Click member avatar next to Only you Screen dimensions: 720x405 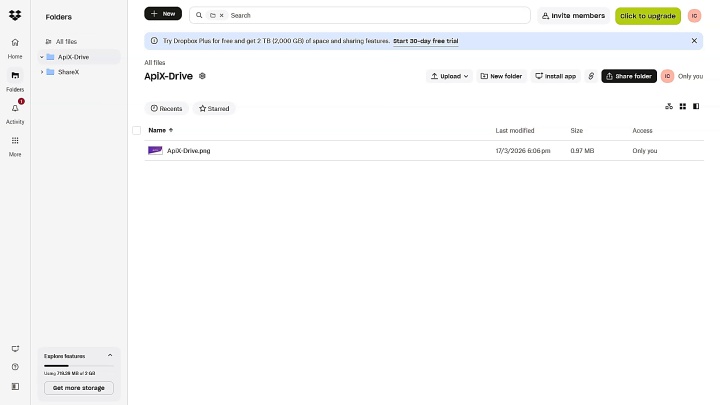pos(667,76)
